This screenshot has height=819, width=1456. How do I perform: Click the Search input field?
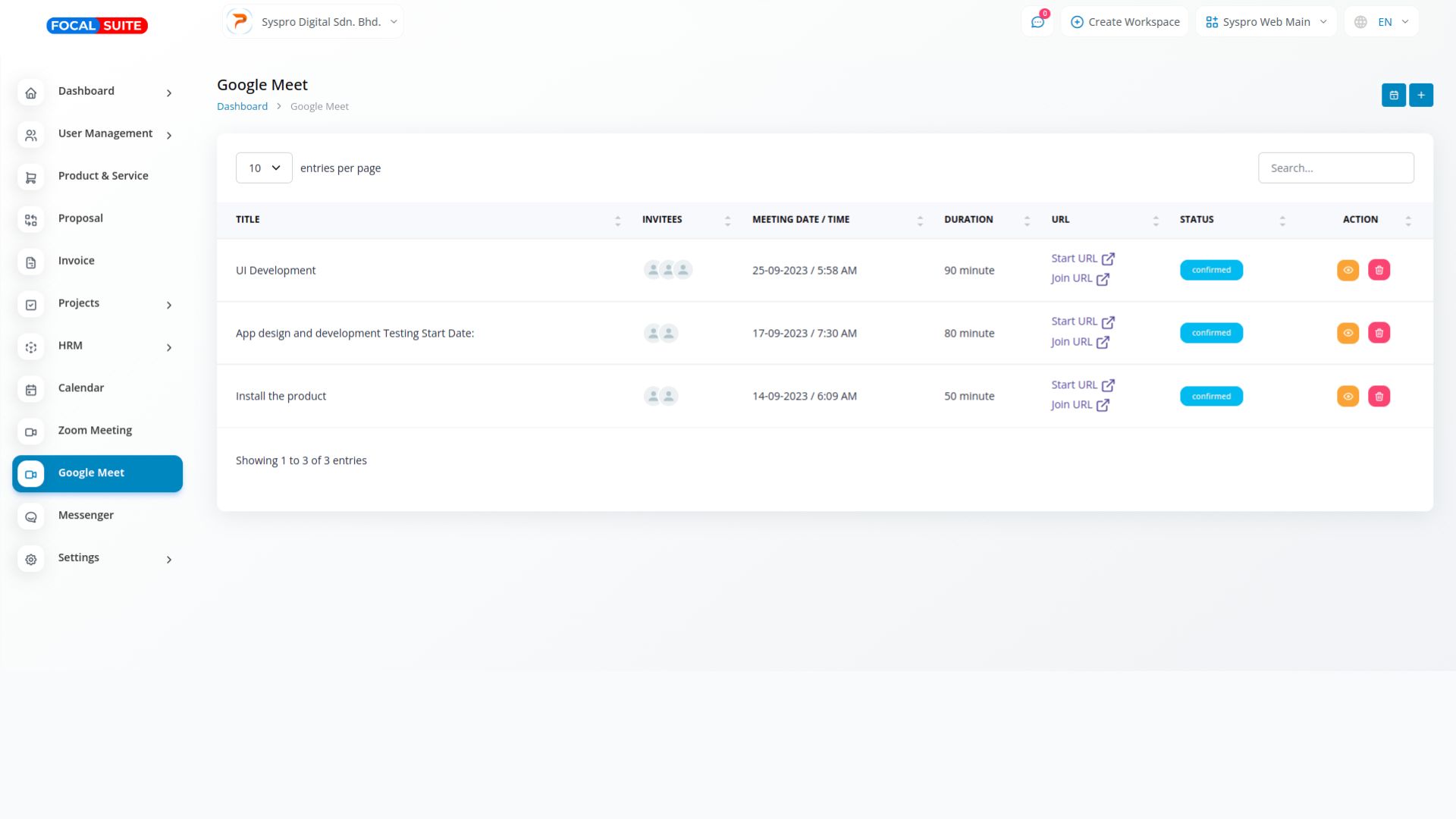point(1335,168)
